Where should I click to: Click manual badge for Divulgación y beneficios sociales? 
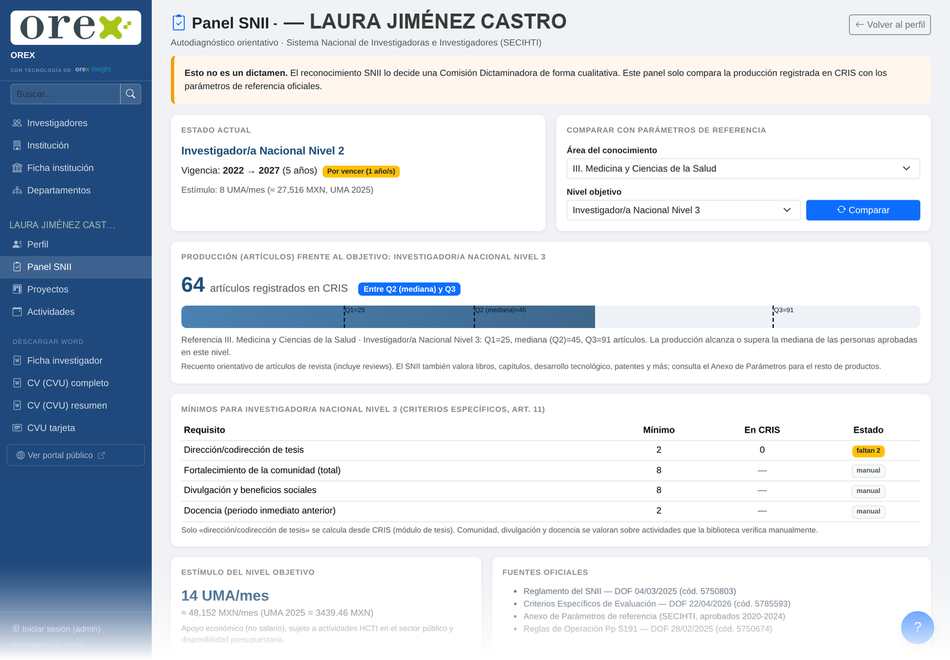click(868, 491)
